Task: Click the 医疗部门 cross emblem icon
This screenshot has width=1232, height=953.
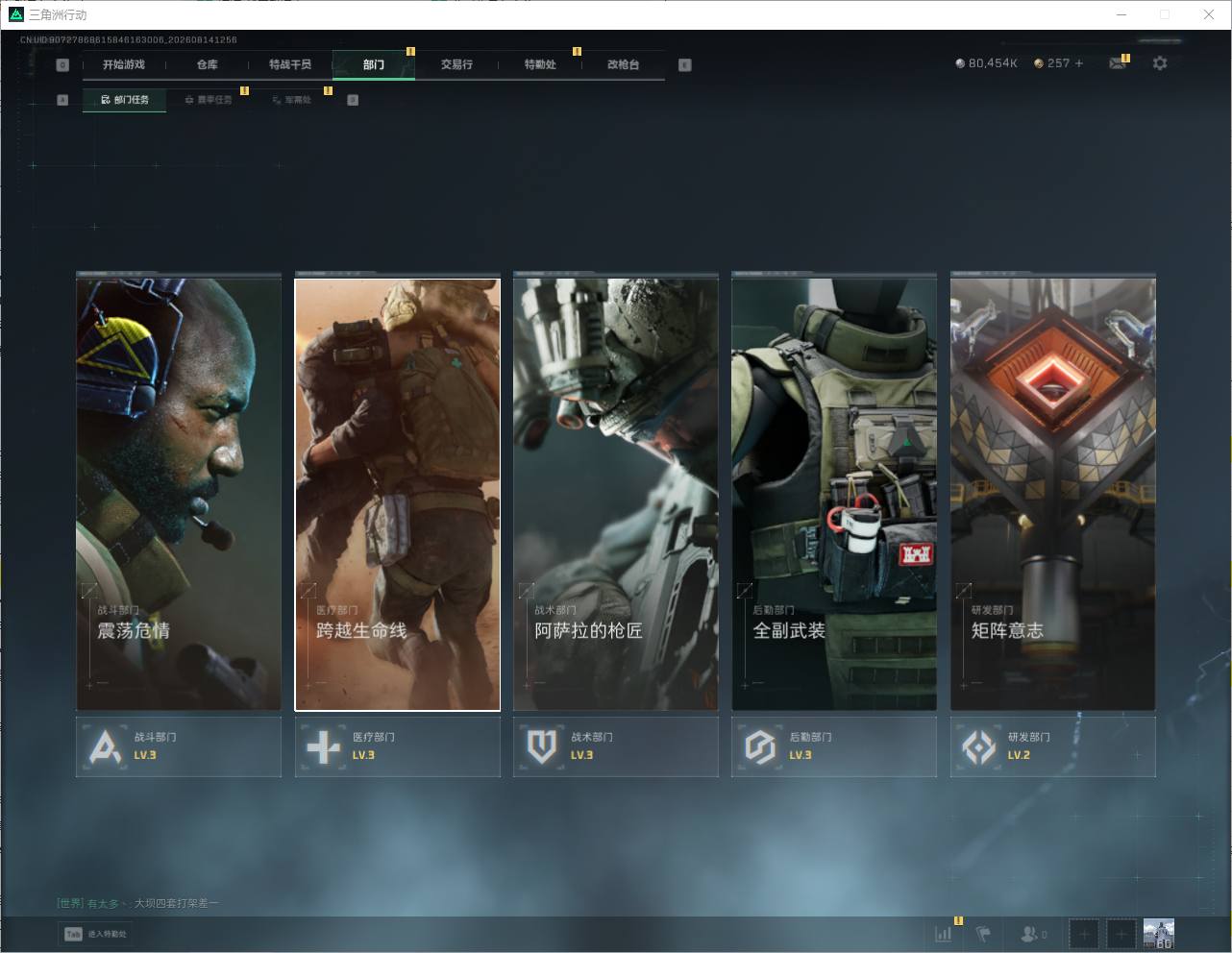Action: (x=323, y=746)
